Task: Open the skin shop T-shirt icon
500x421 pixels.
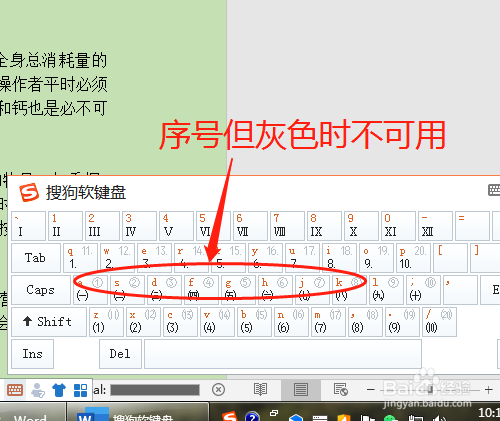Action: pyautogui.click(x=59, y=390)
